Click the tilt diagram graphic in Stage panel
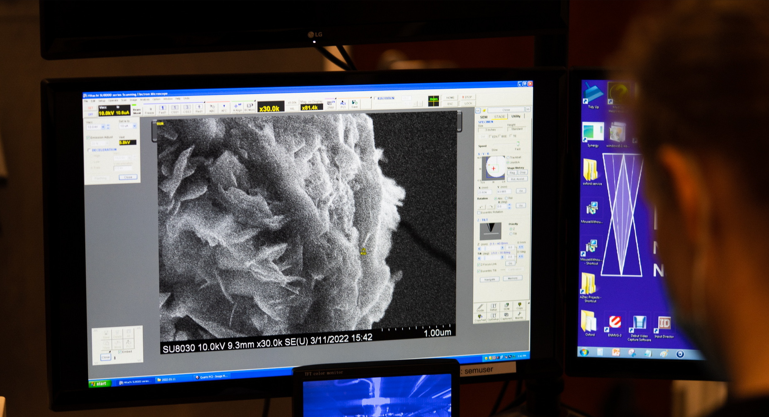The width and height of the screenshot is (769, 417). (490, 232)
